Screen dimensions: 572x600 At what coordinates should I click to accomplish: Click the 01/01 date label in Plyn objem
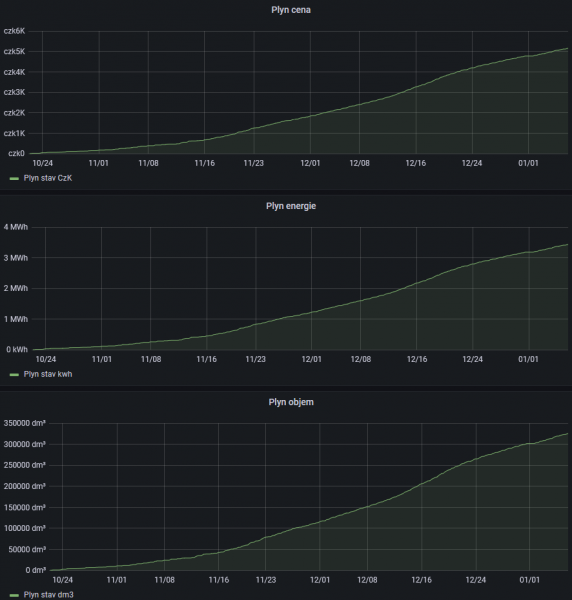529,580
